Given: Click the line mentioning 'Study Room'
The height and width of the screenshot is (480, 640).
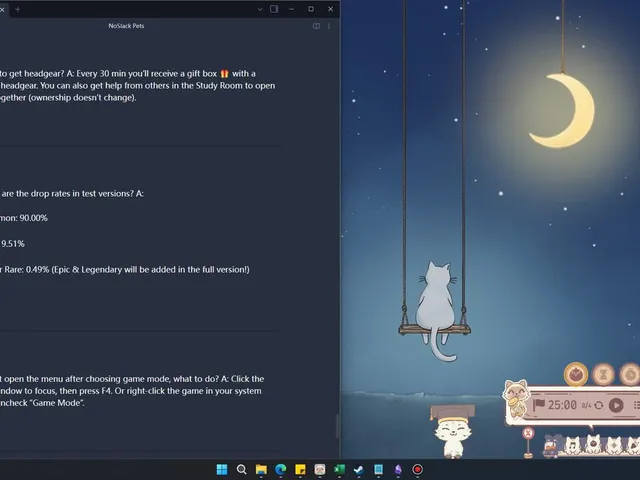Looking at the screenshot, I should pos(138,86).
